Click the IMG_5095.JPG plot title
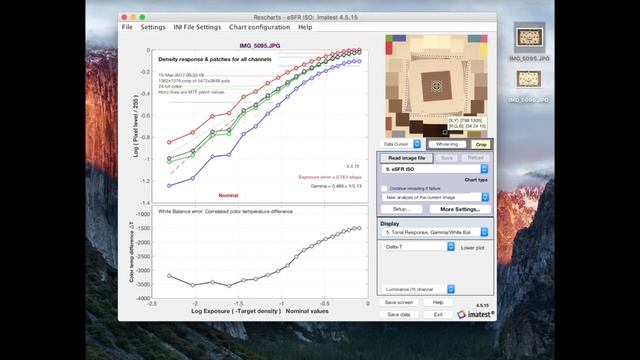Screen dimensions: 640x360 tap(260, 46)
